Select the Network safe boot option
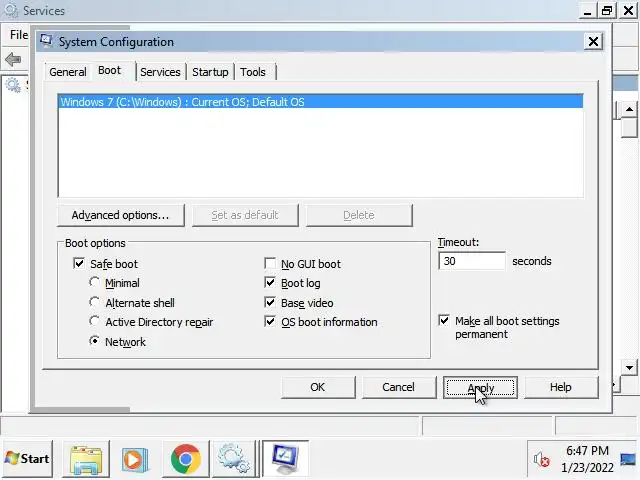Image resolution: width=640 pixels, height=480 pixels. [x=94, y=341]
